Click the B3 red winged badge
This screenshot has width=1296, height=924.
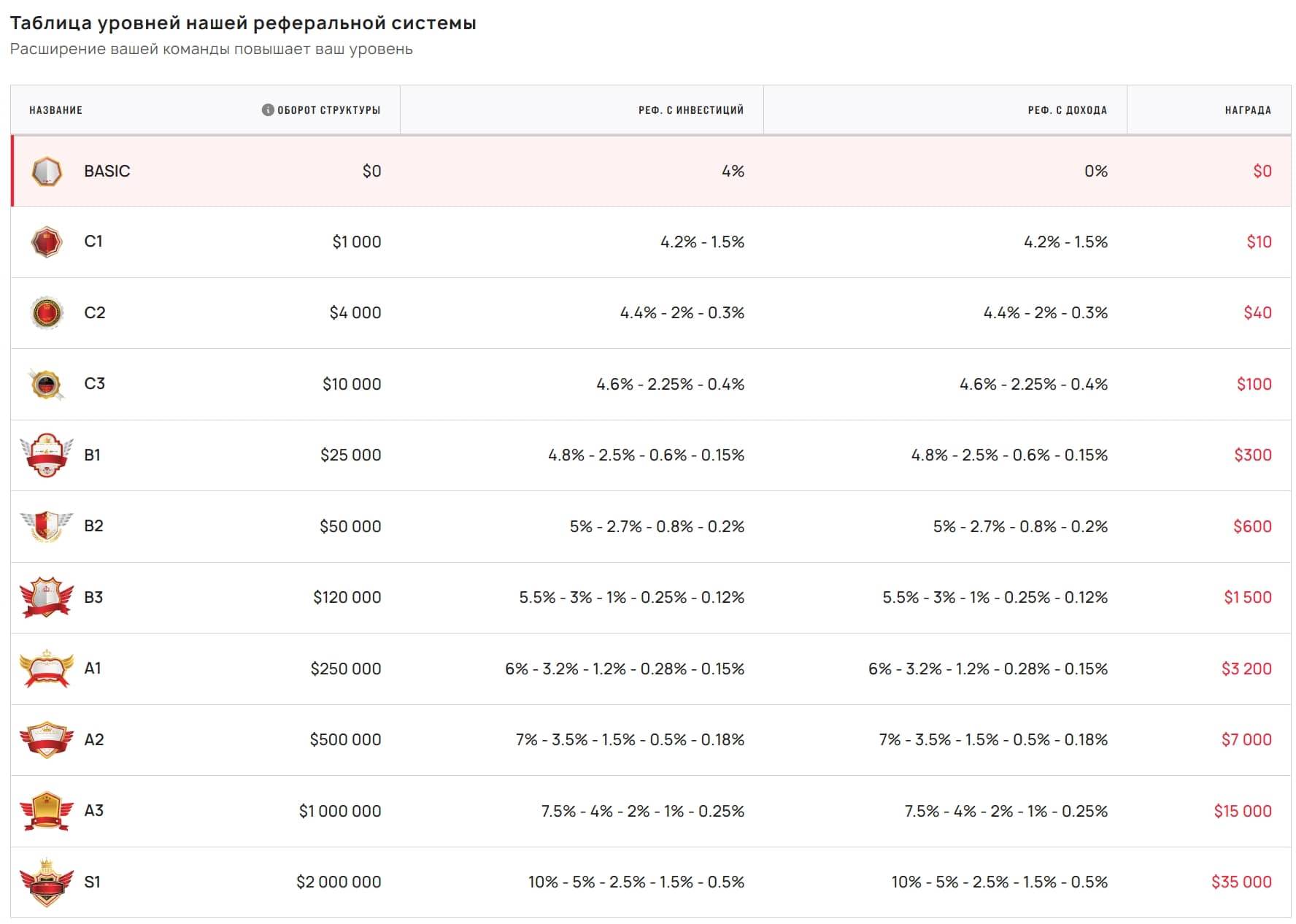tap(46, 598)
